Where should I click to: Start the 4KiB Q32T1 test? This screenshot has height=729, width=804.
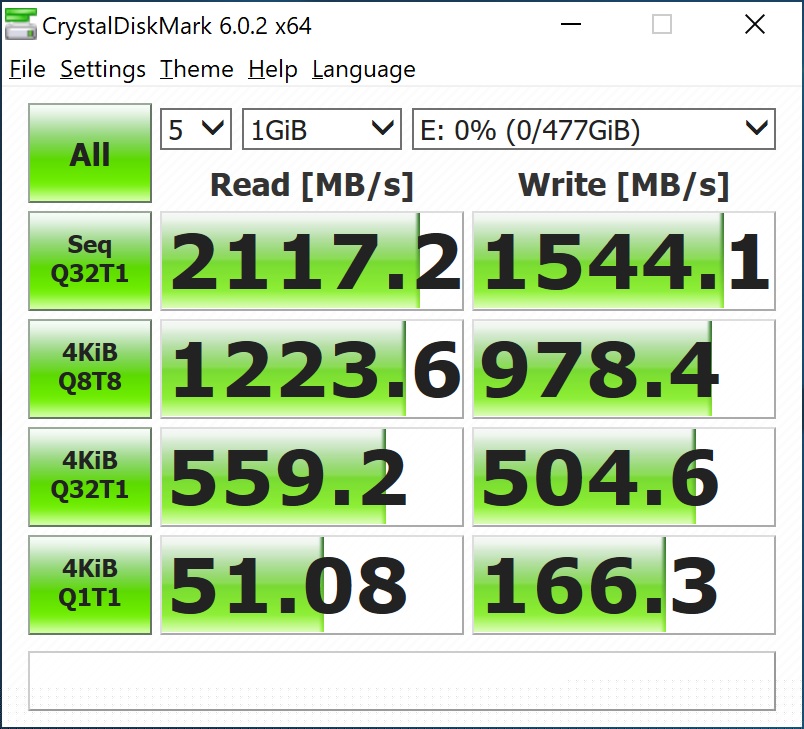90,477
